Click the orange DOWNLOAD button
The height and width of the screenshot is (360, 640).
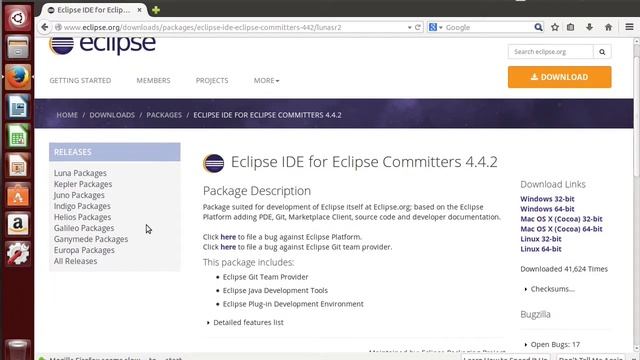[x=560, y=77]
